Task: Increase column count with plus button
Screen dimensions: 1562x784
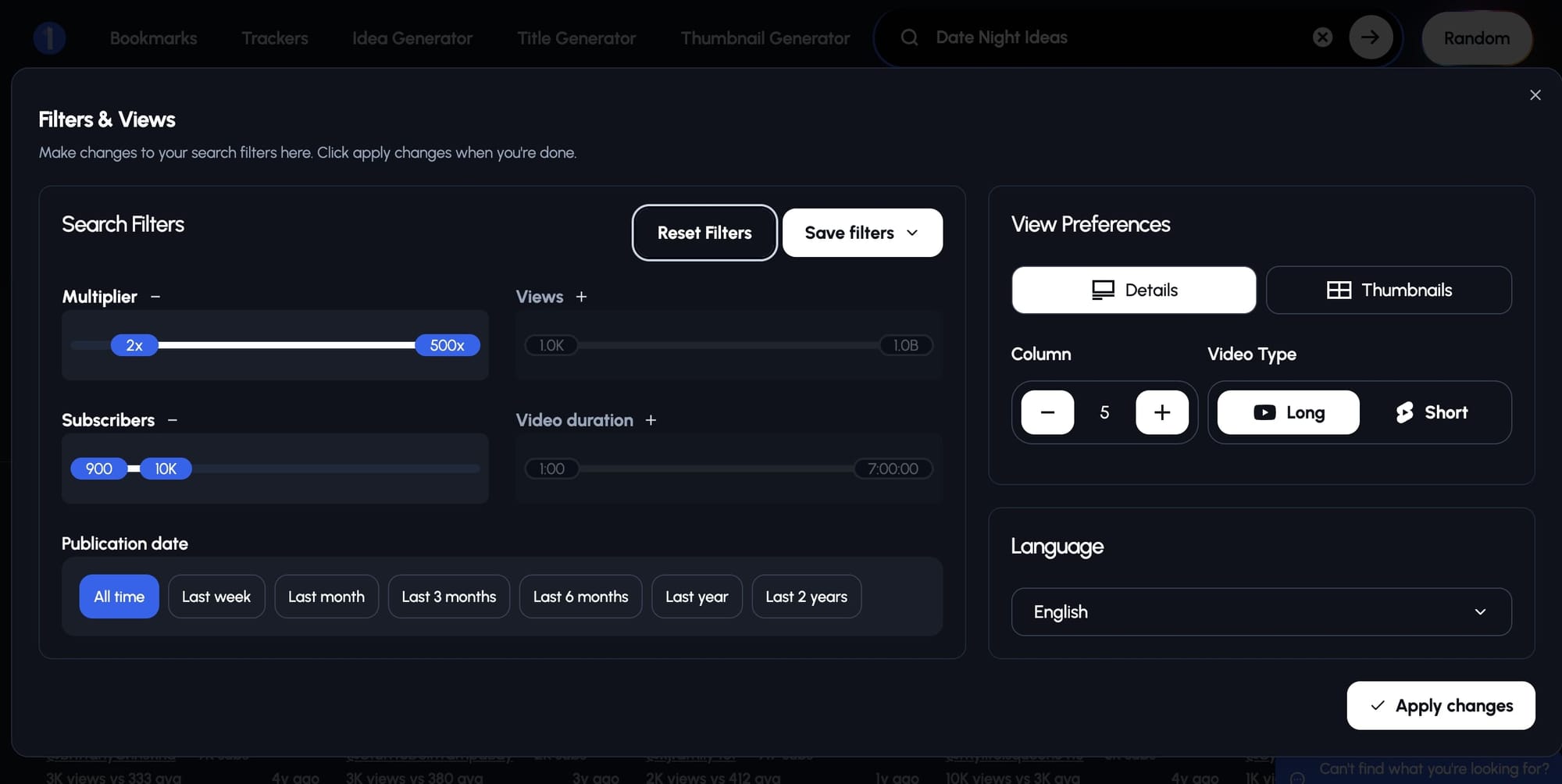Action: point(1161,412)
